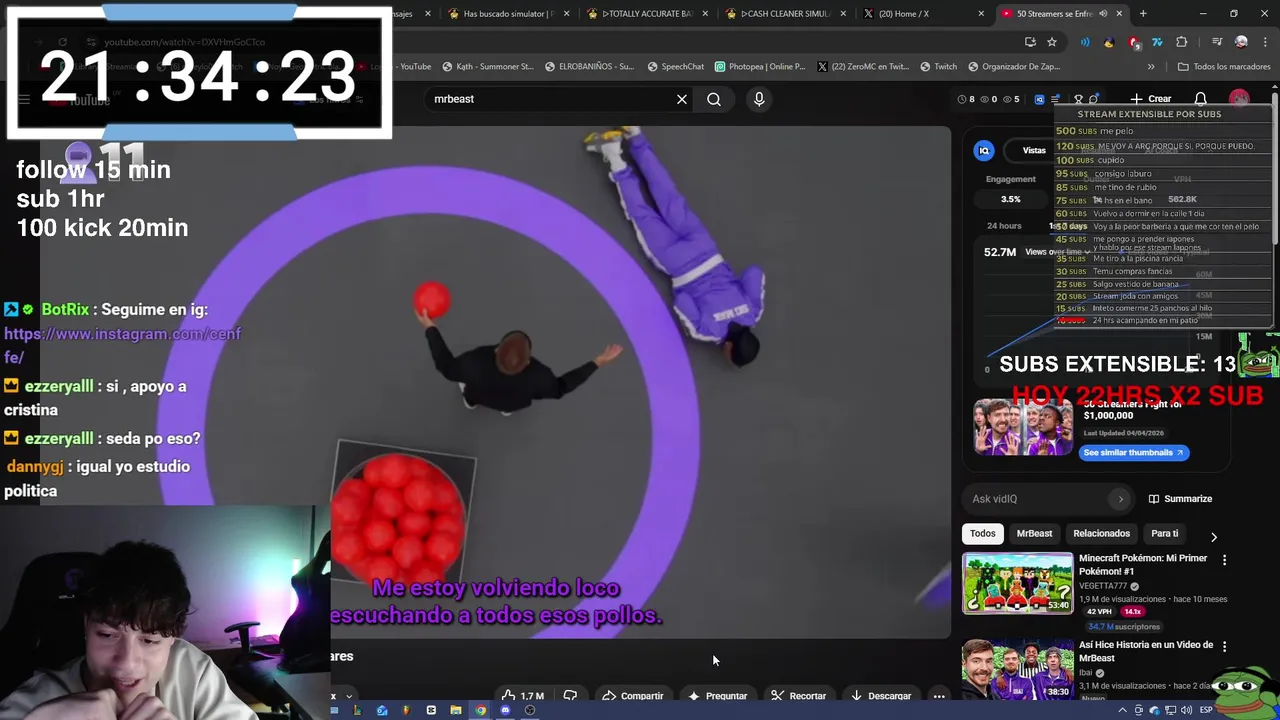1280x720 pixels.
Task: Open more actions ellipsis below the video
Action: pyautogui.click(x=939, y=696)
